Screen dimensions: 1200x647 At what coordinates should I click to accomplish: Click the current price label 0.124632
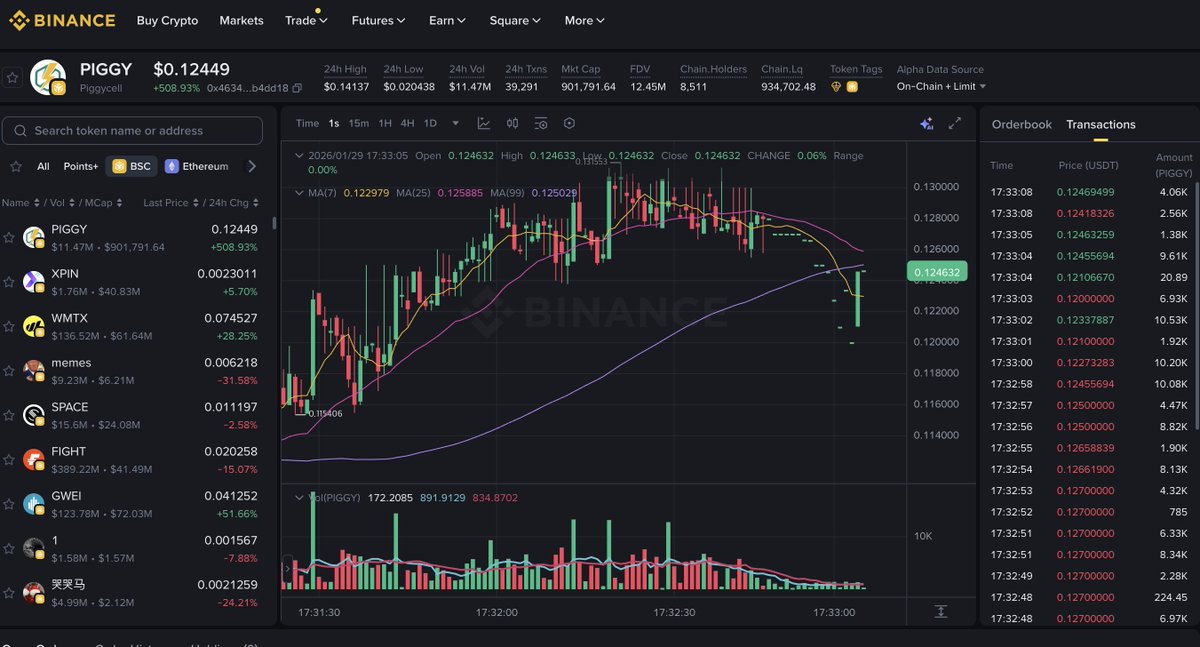[x=935, y=271]
